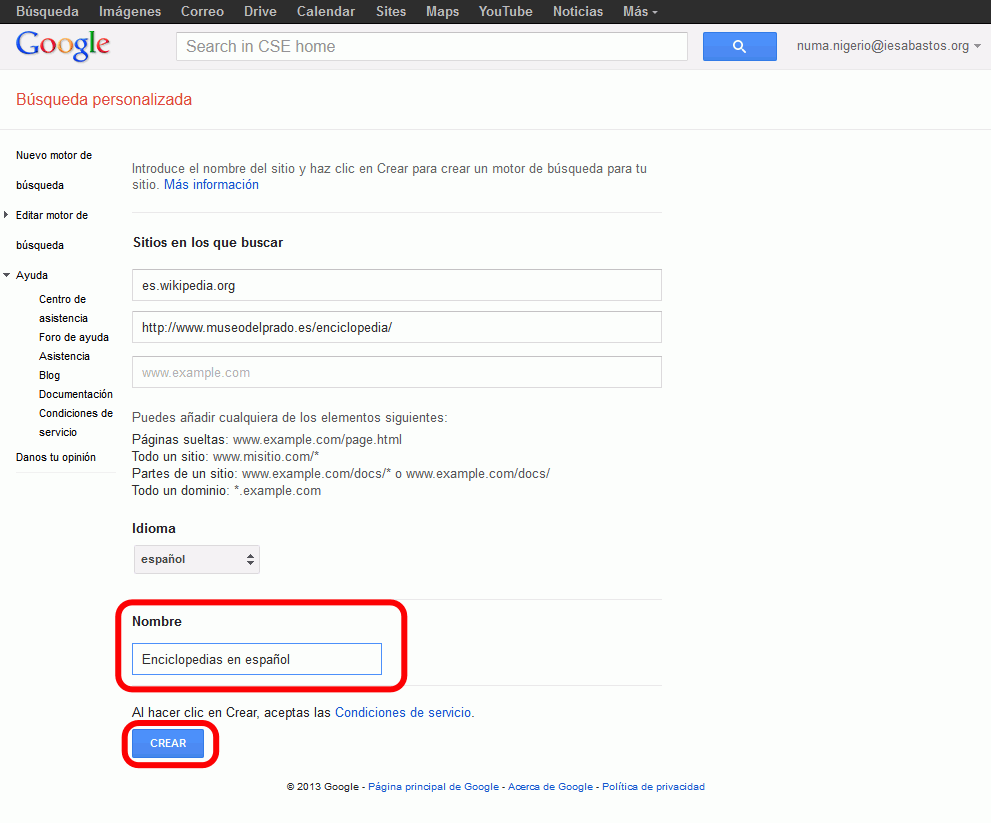Select Nuevo motor de búsqueda in sidebar
The height and width of the screenshot is (823, 991).
tap(54, 170)
